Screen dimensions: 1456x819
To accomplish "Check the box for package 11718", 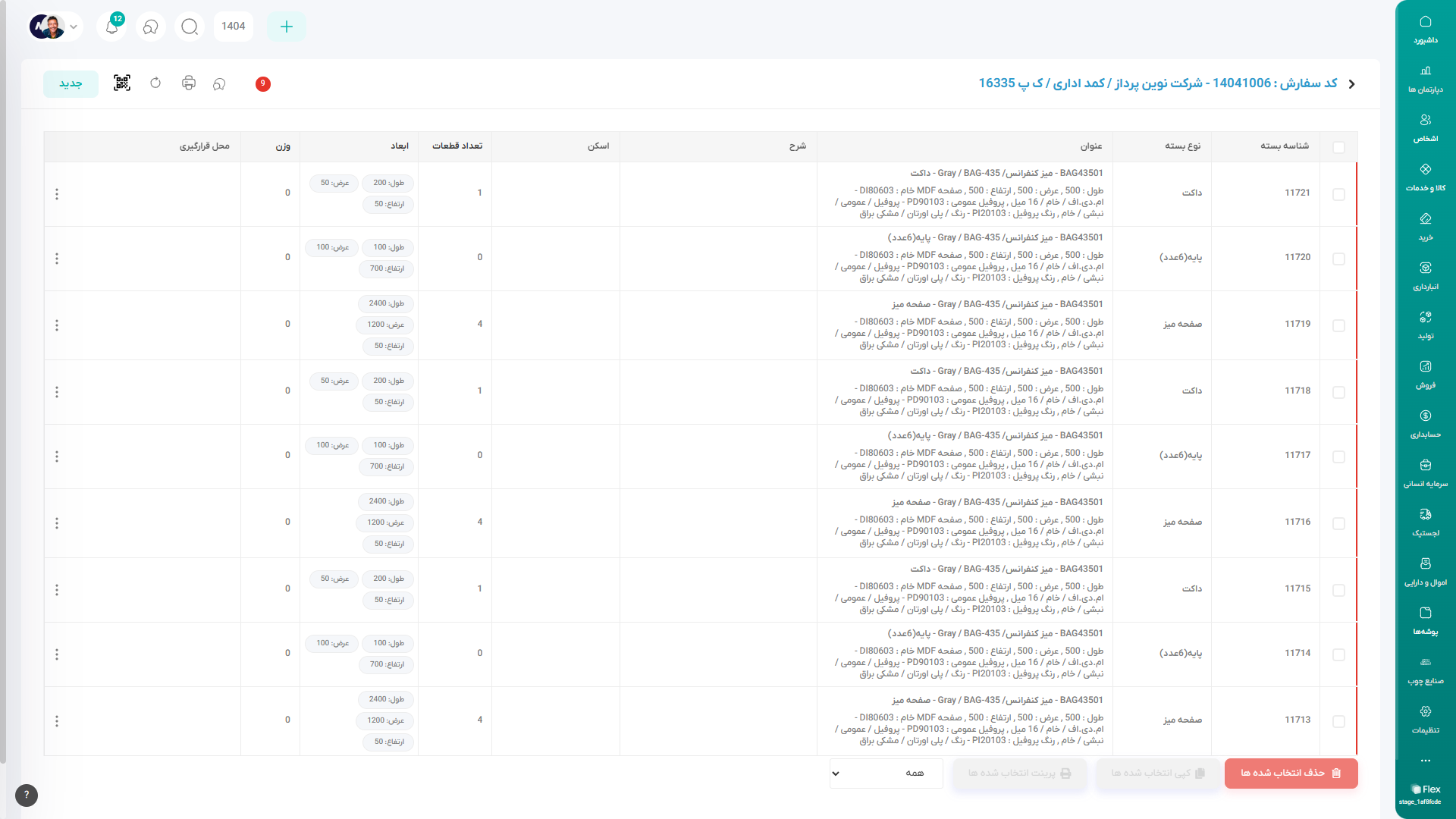I will tap(1338, 392).
